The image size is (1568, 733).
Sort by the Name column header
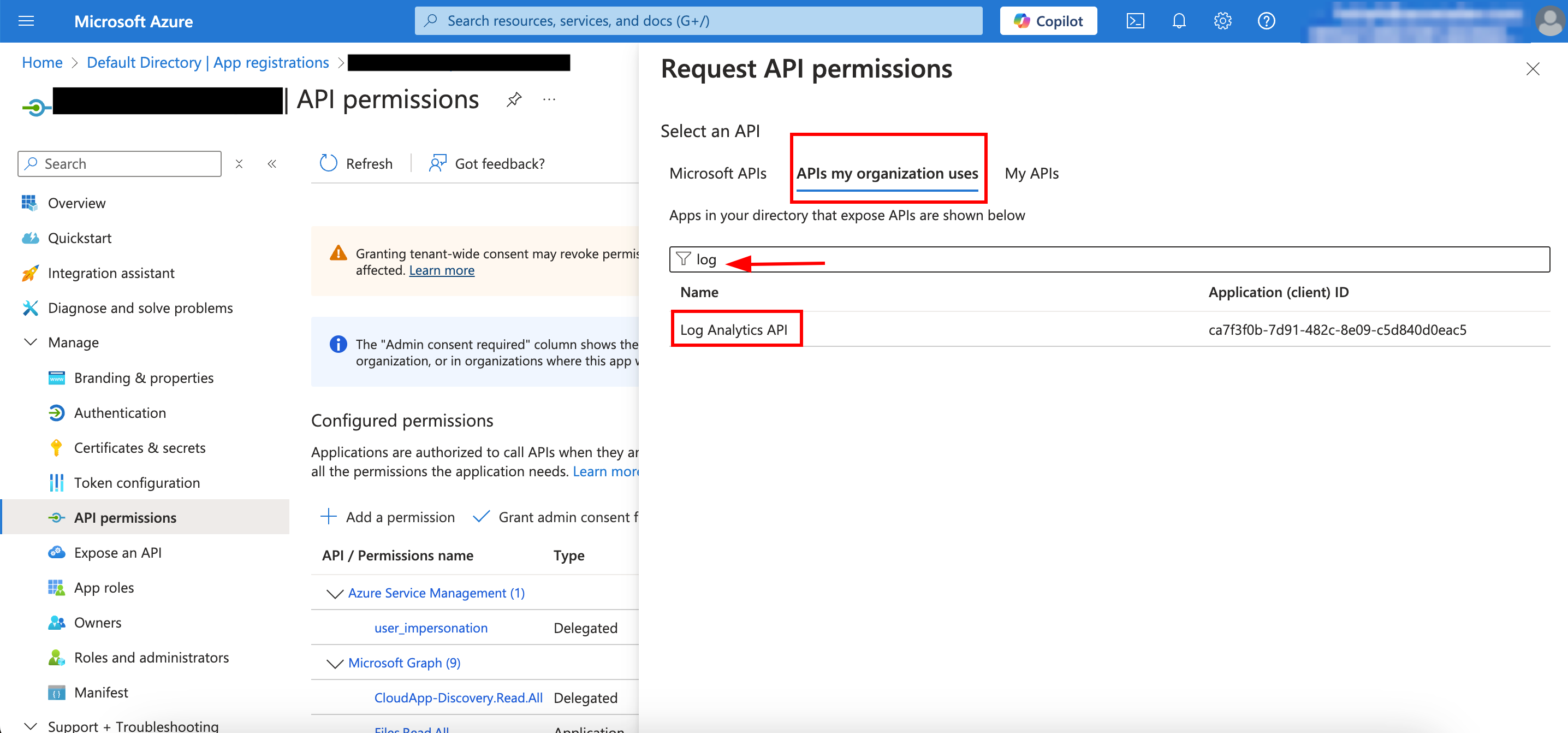tap(699, 292)
